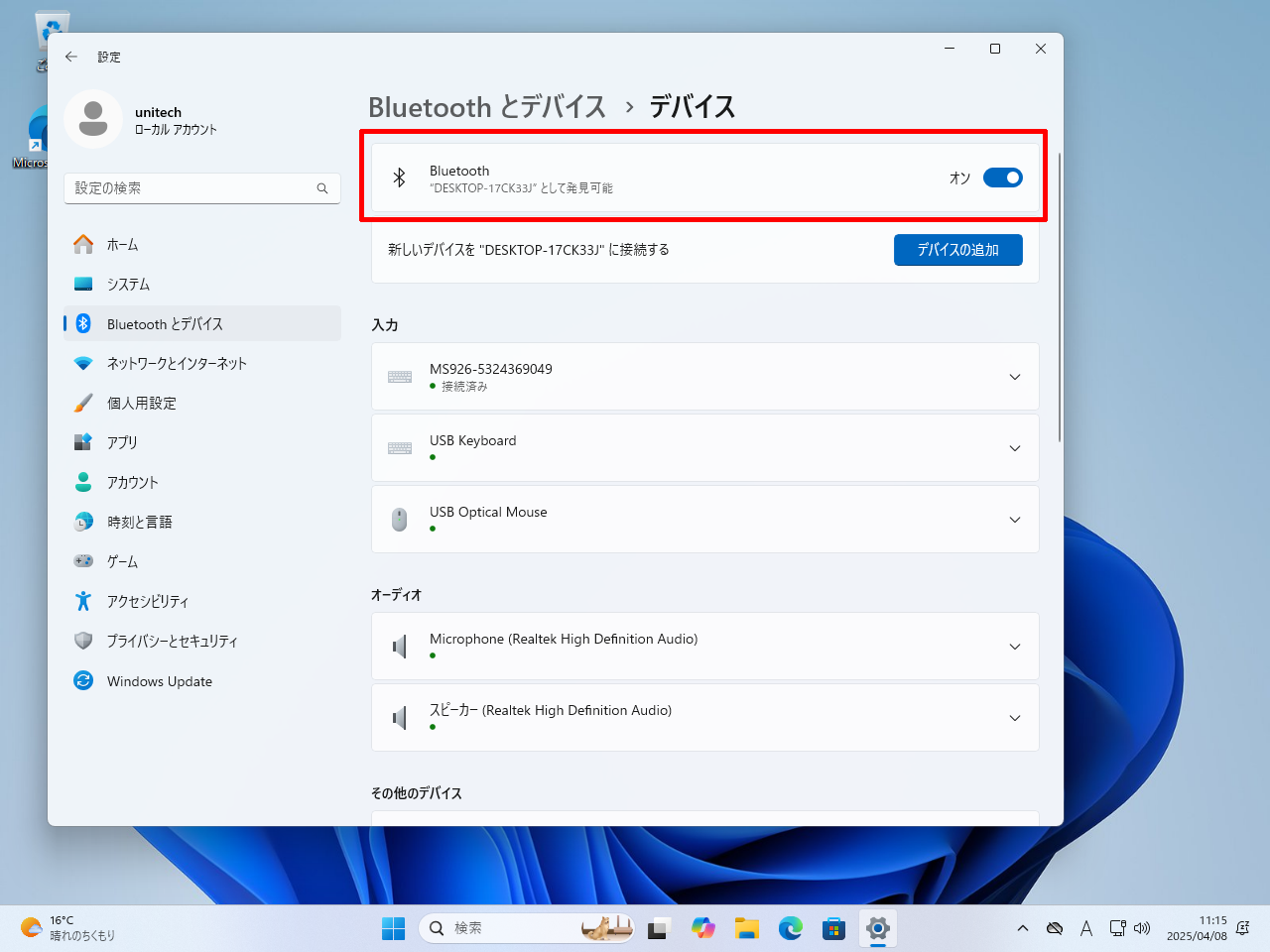Expand the MS926-5324369049 device row
1270x952 pixels.
click(x=704, y=377)
